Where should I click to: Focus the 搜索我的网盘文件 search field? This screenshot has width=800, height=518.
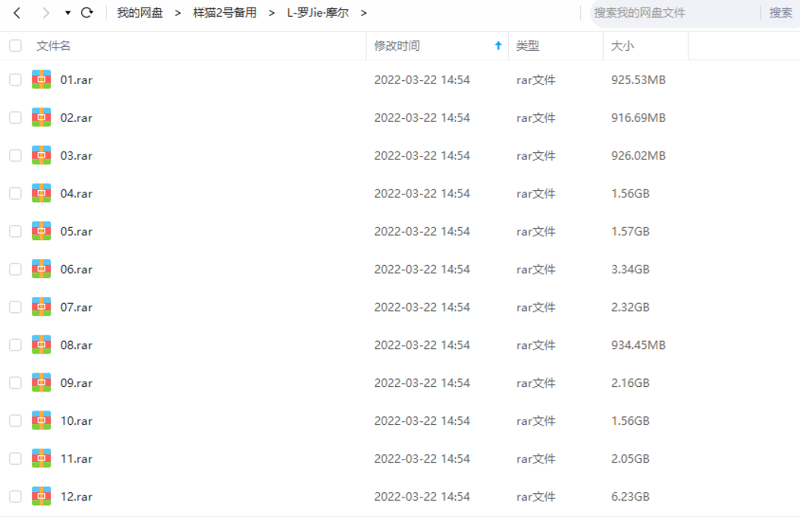[x=670, y=13]
